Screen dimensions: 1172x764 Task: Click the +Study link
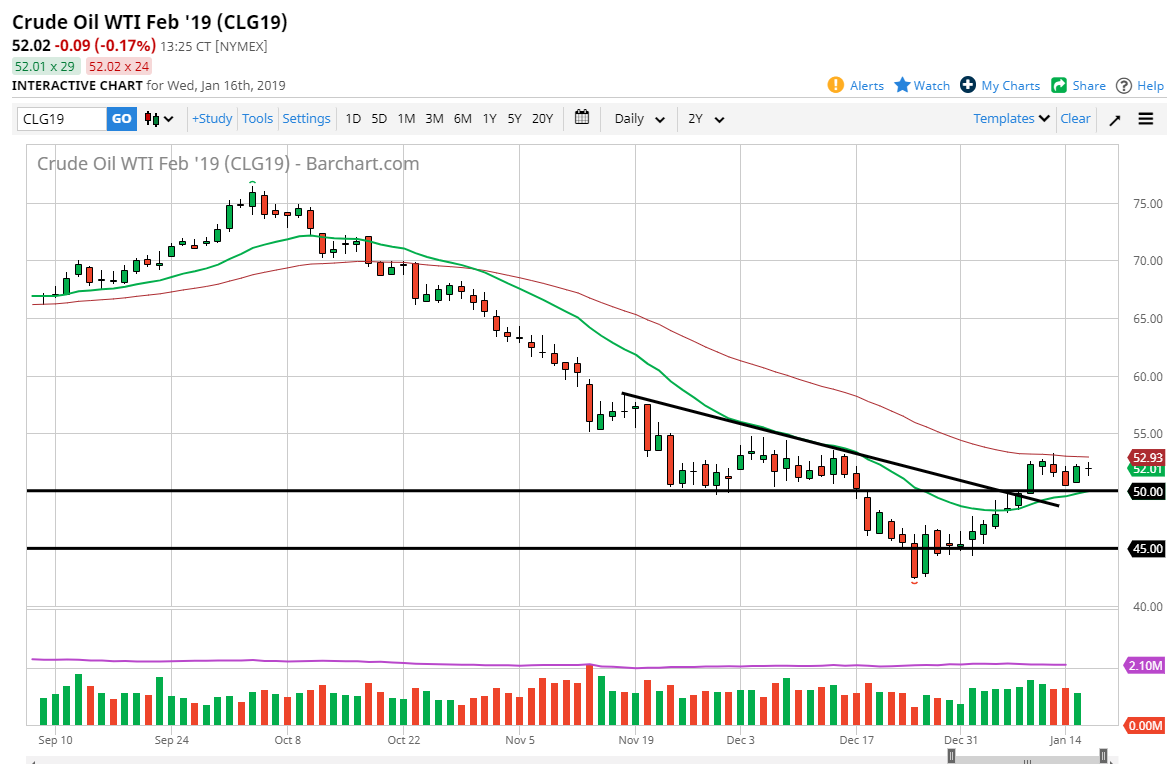tap(212, 118)
